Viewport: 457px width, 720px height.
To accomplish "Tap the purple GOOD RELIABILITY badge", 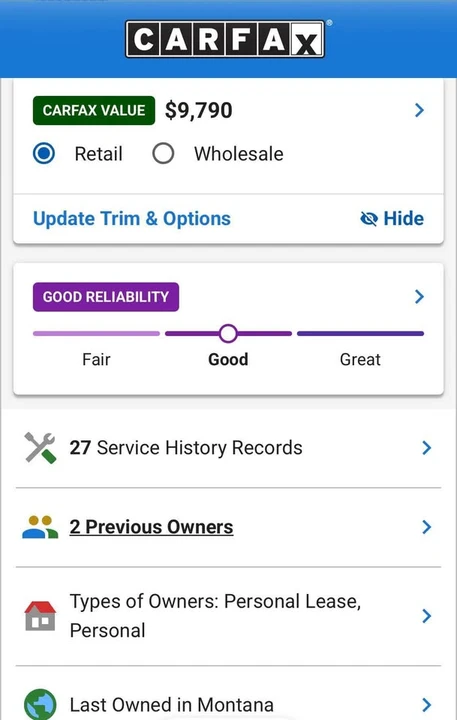I will click(106, 297).
